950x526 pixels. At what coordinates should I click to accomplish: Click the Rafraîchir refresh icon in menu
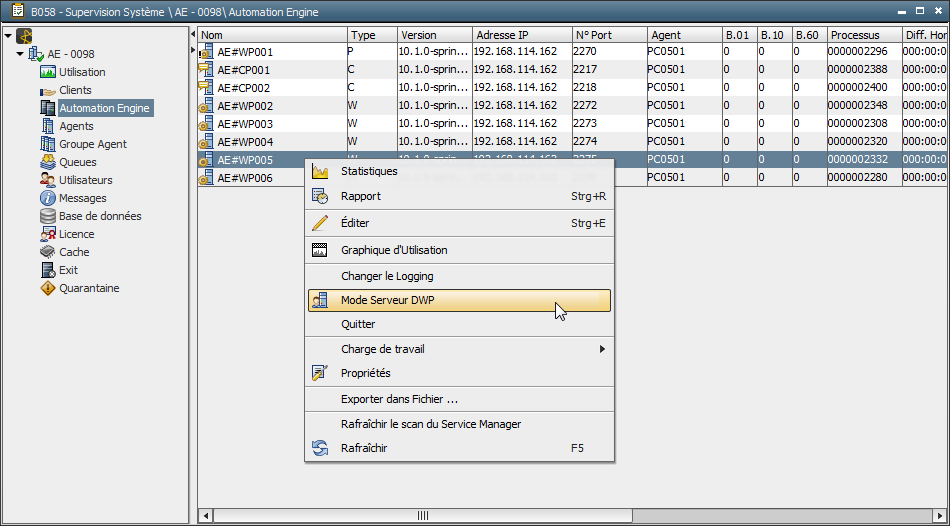[x=320, y=448]
